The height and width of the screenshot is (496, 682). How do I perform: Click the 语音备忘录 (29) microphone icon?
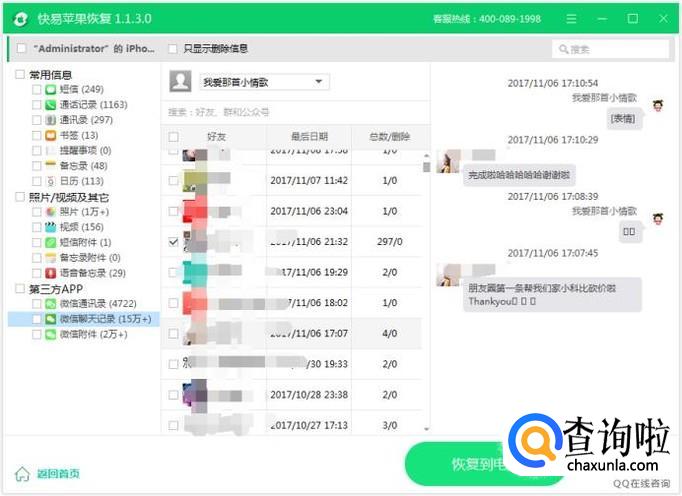[51, 273]
